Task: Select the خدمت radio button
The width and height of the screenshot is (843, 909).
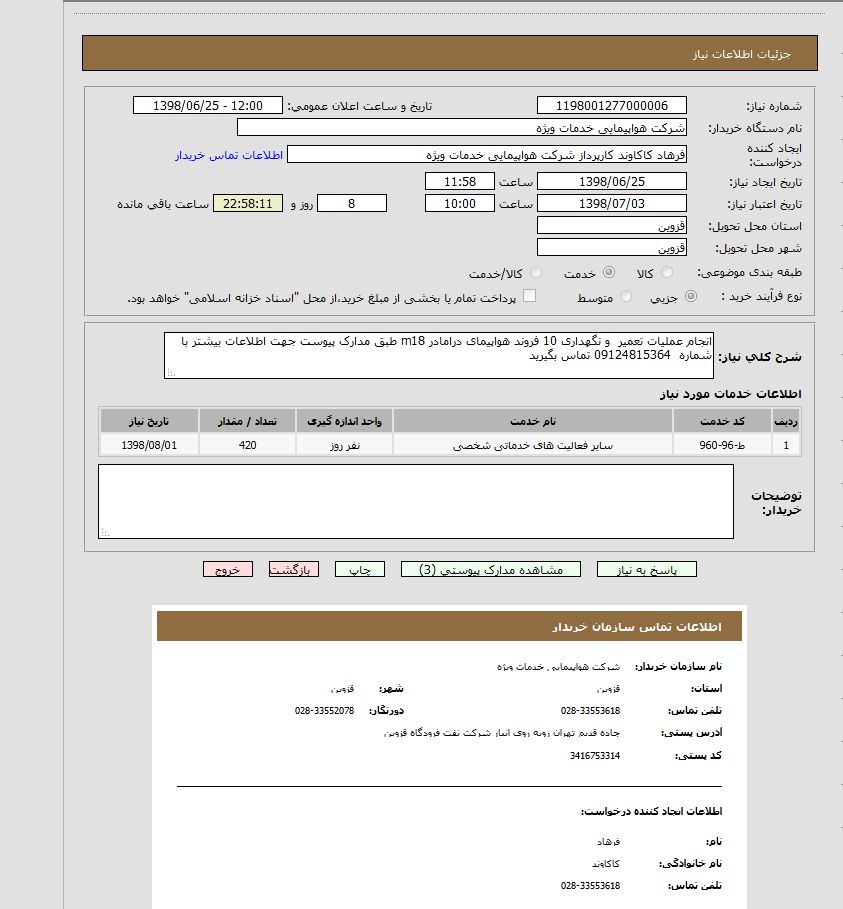Action: click(x=607, y=273)
